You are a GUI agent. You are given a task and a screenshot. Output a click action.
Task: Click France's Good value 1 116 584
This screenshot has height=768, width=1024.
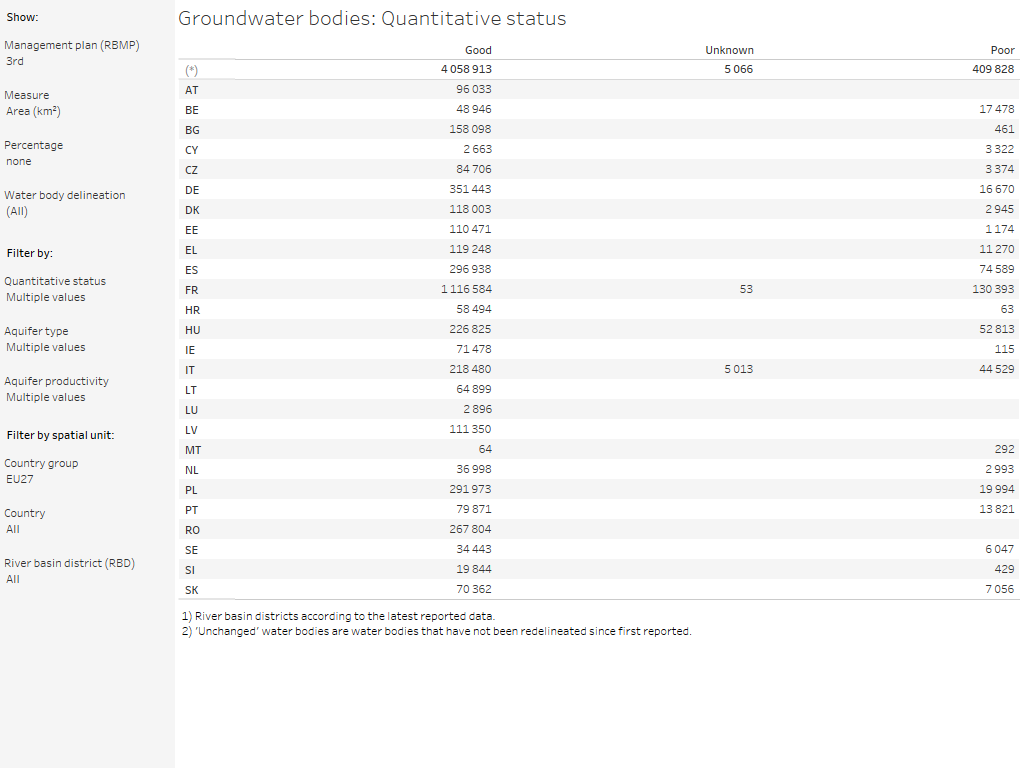(x=466, y=289)
